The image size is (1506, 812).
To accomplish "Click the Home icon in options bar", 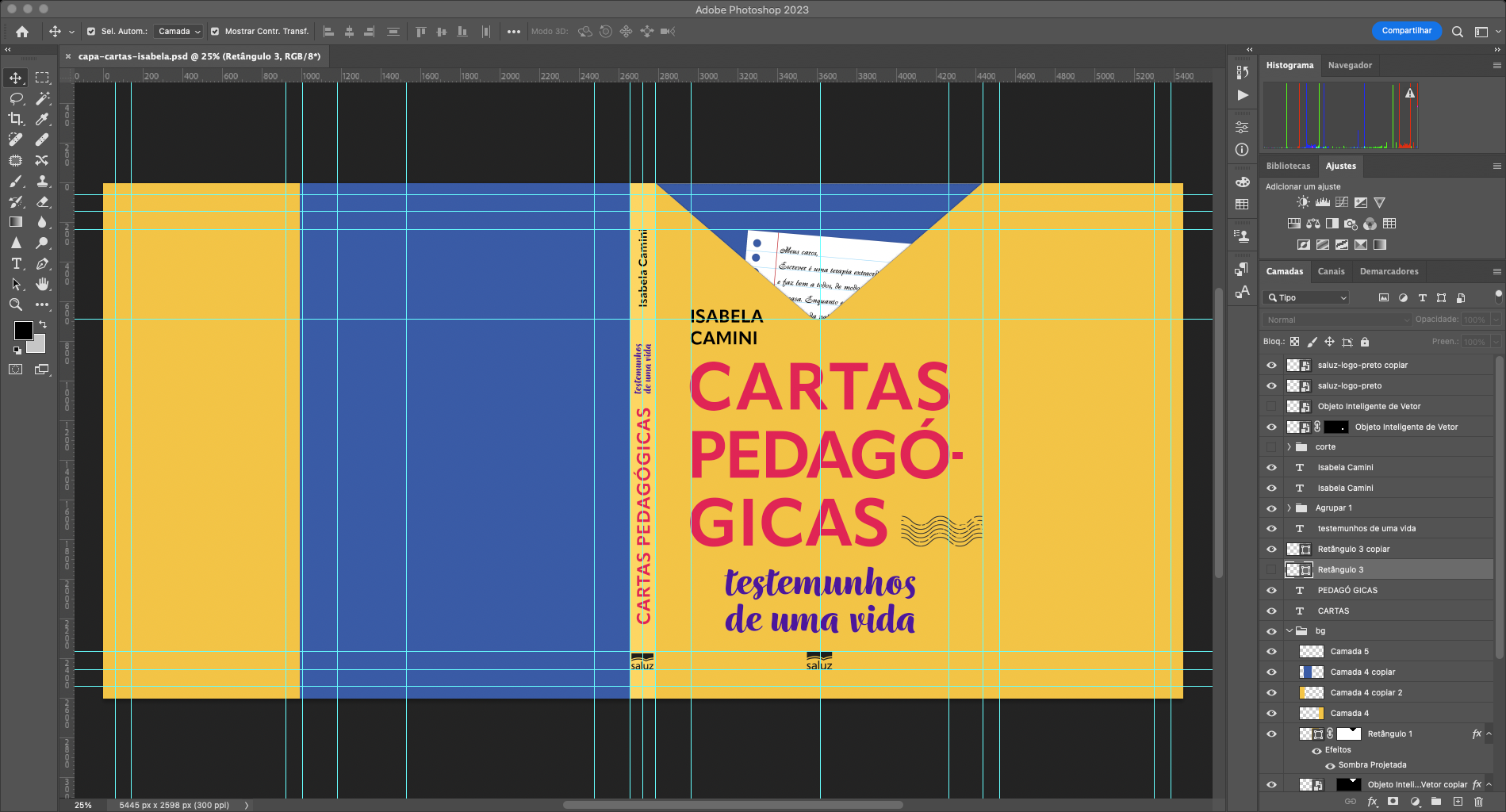I will pos(22,32).
